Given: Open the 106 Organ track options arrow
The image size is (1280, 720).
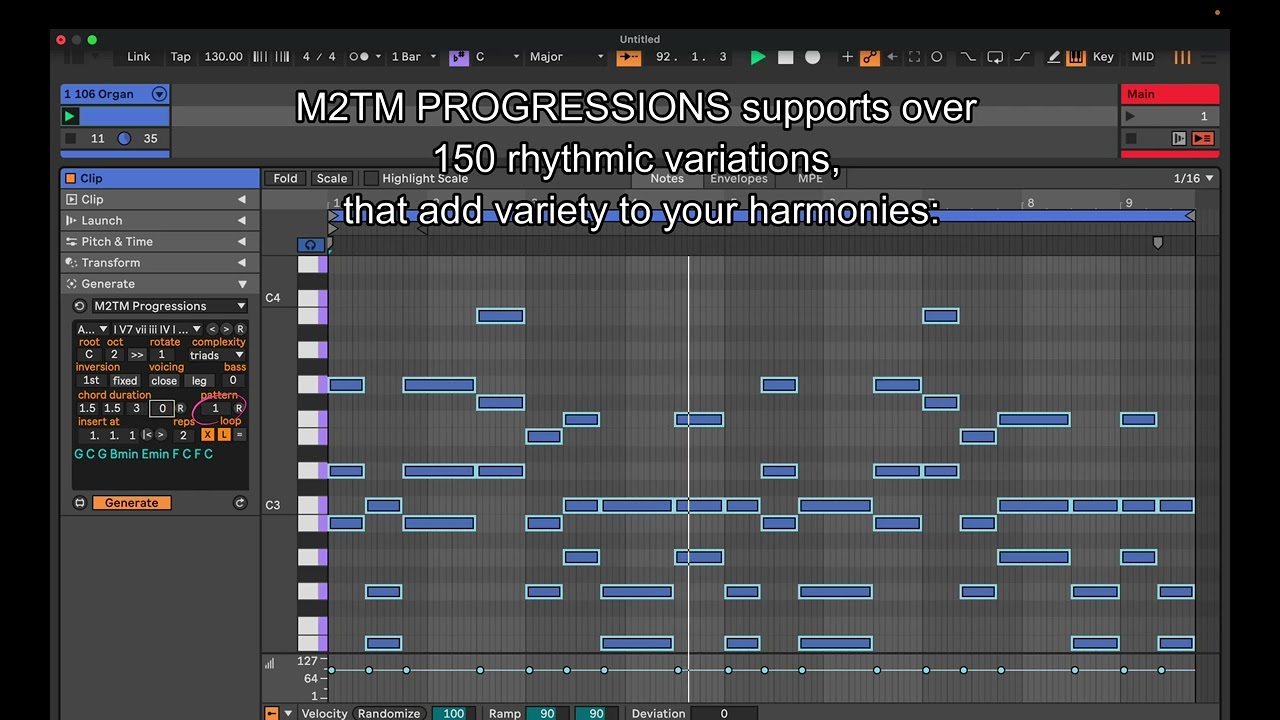Looking at the screenshot, I should [x=159, y=94].
